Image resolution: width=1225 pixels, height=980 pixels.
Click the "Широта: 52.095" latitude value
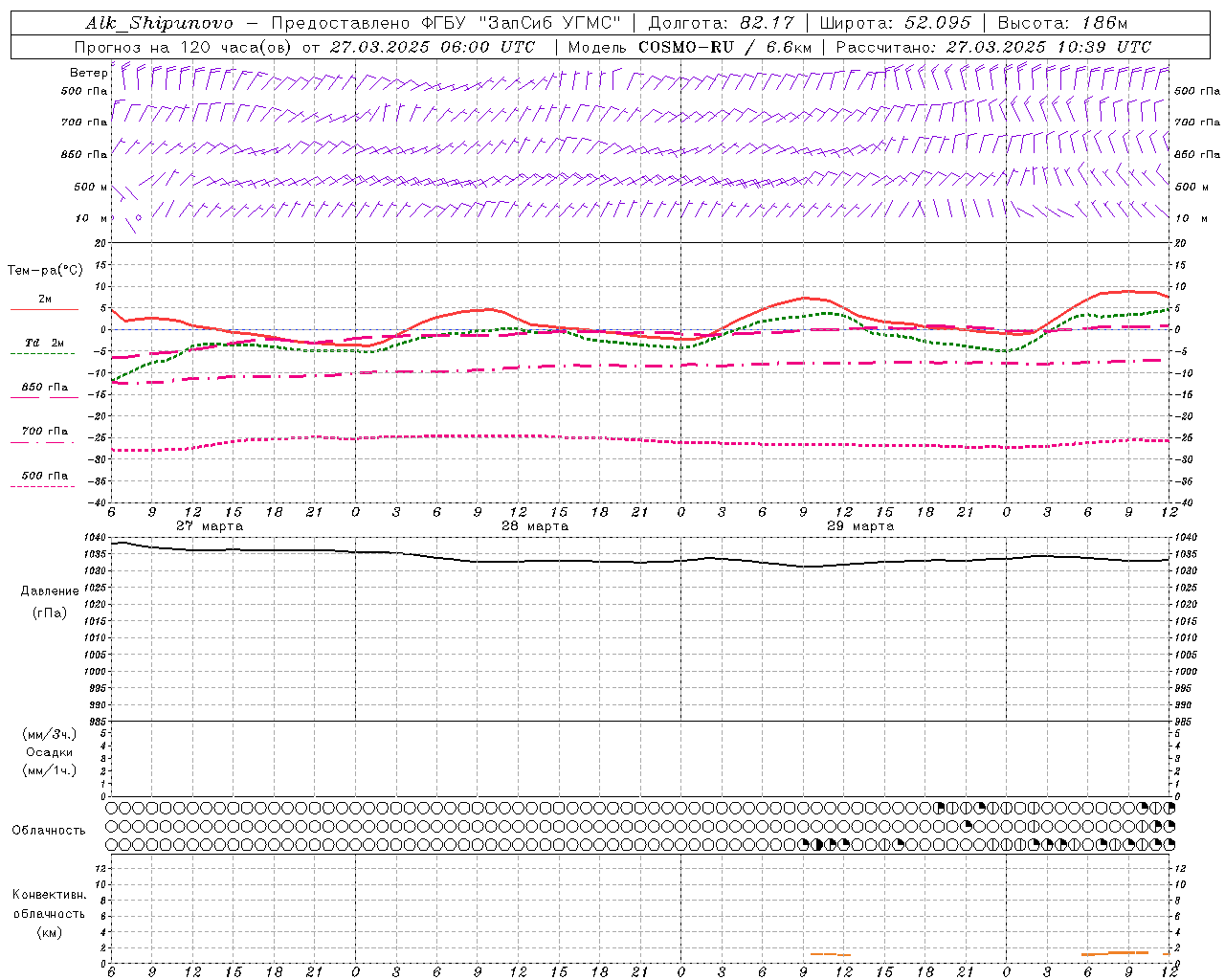pyautogui.click(x=895, y=23)
